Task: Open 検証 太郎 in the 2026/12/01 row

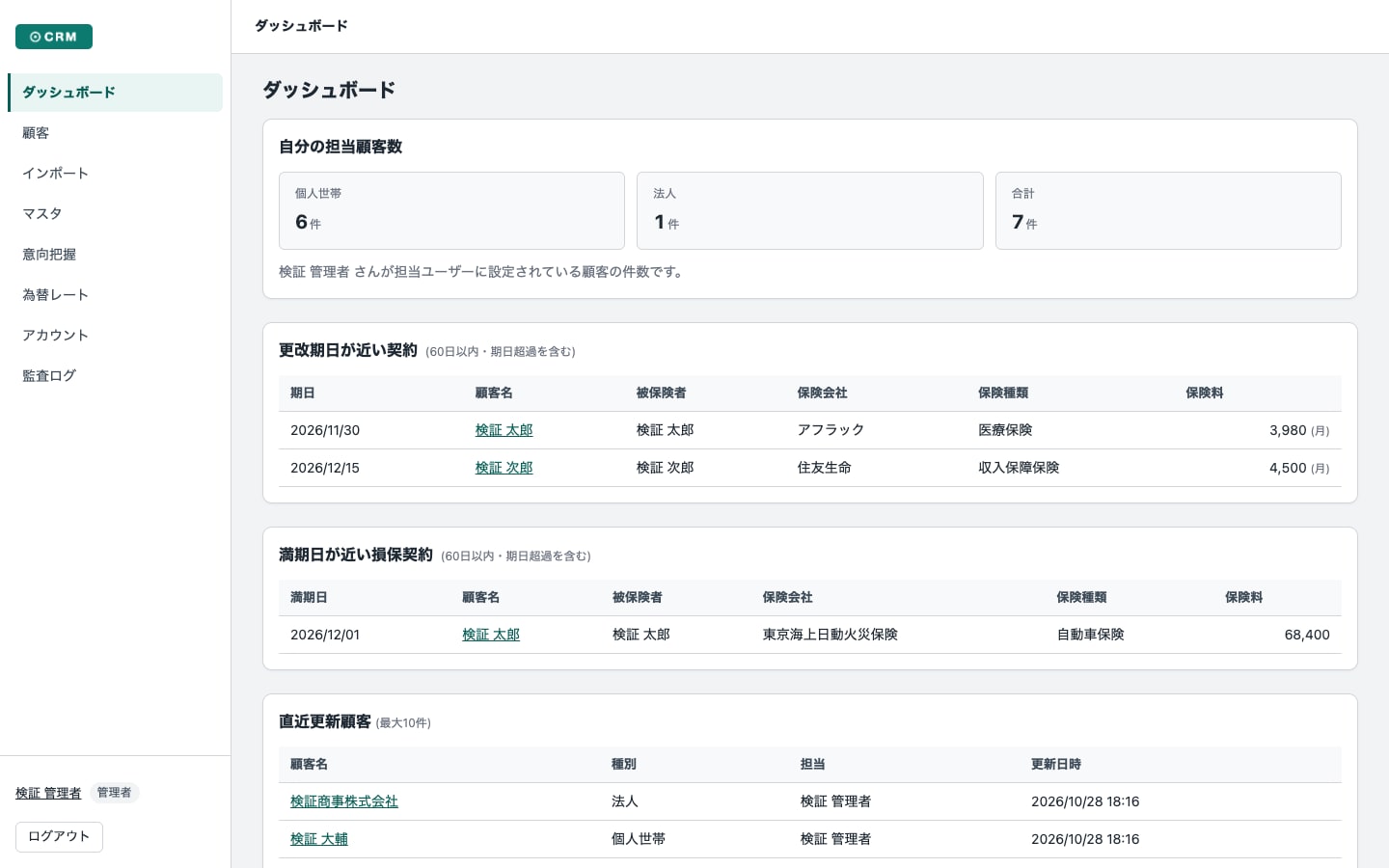Action: pyautogui.click(x=491, y=635)
